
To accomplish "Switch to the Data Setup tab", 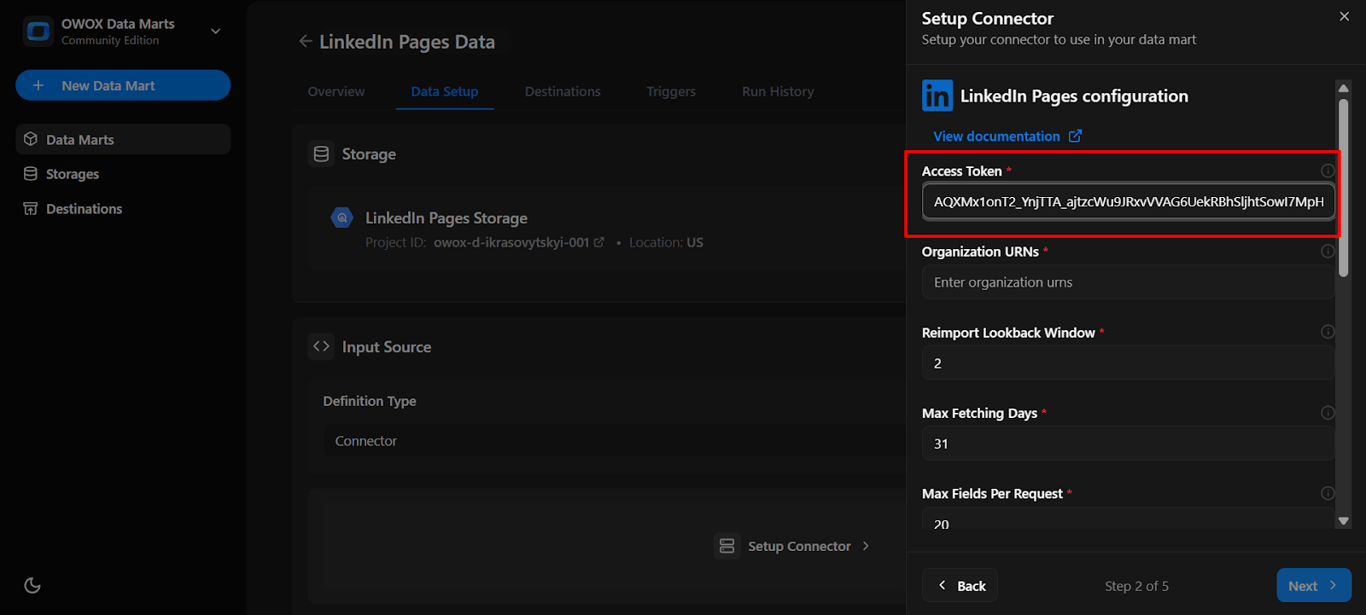I will click(x=444, y=91).
